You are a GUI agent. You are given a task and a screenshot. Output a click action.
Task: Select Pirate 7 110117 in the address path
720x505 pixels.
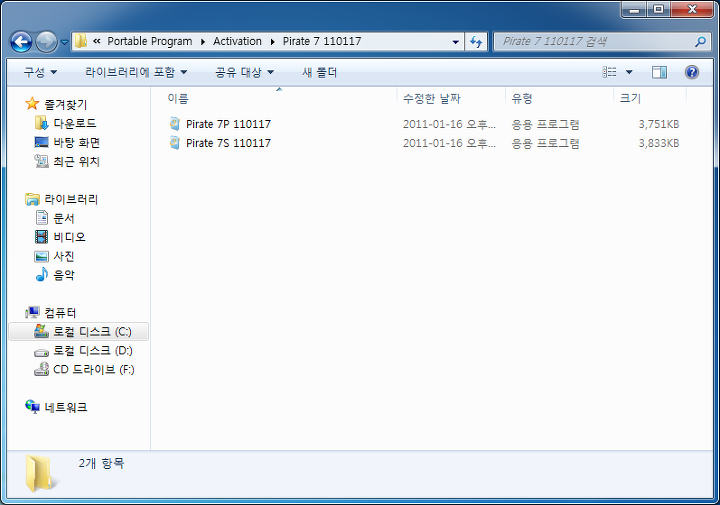321,41
